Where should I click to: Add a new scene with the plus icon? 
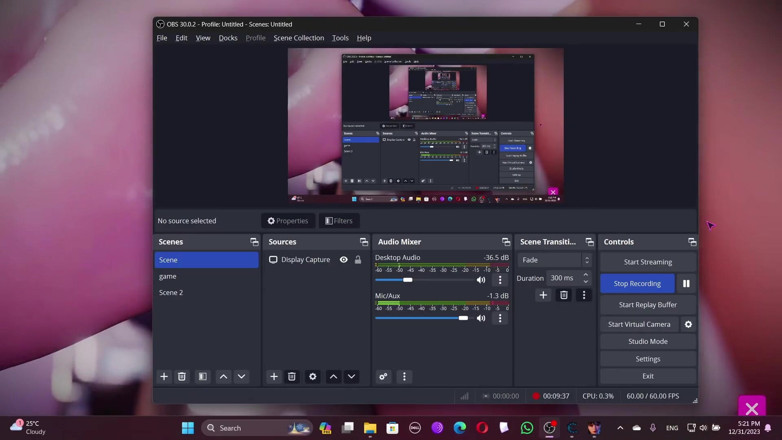164,377
